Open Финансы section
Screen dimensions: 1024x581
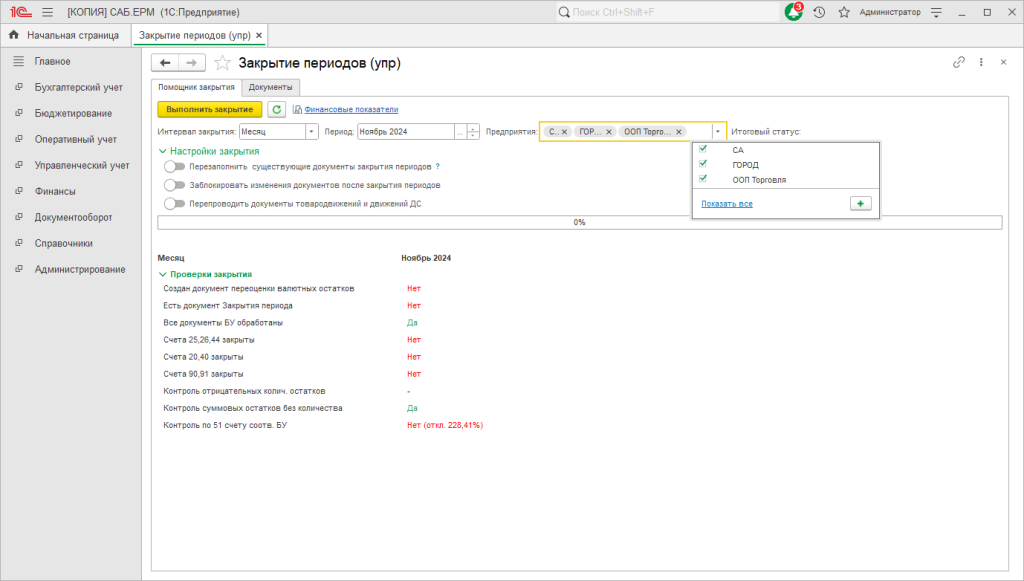coord(55,191)
